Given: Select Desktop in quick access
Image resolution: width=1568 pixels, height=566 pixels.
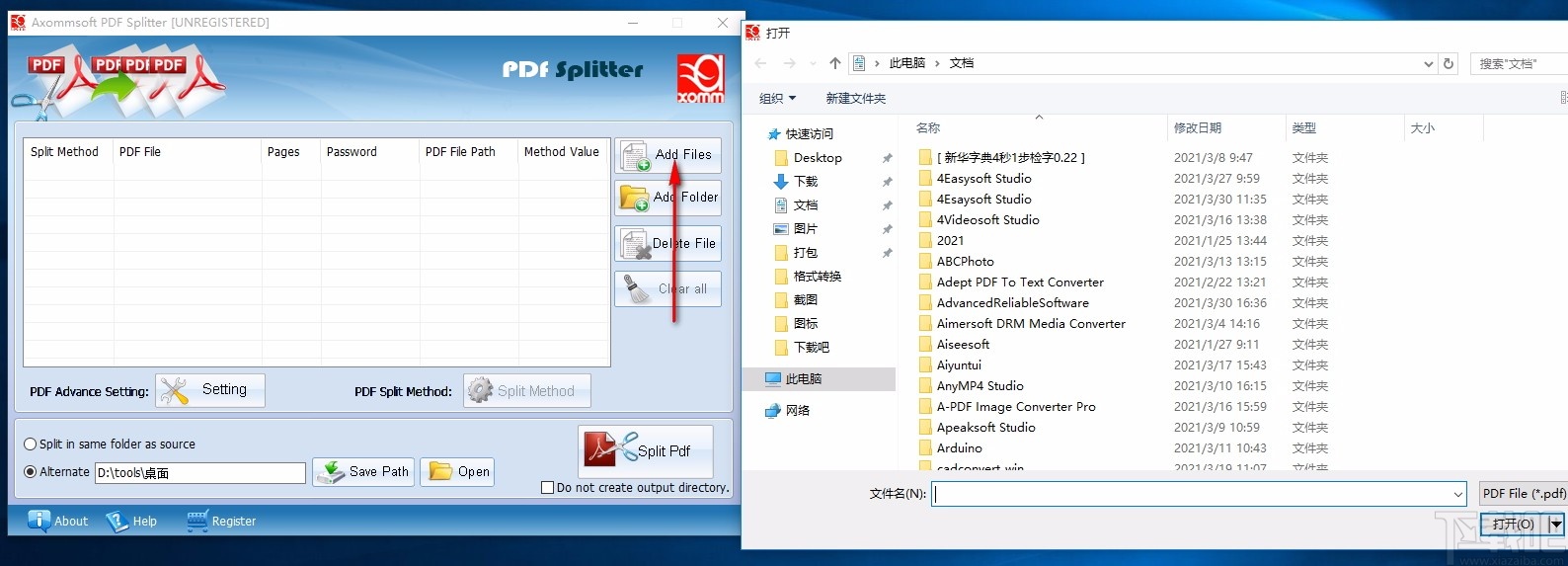Looking at the screenshot, I should [818, 158].
